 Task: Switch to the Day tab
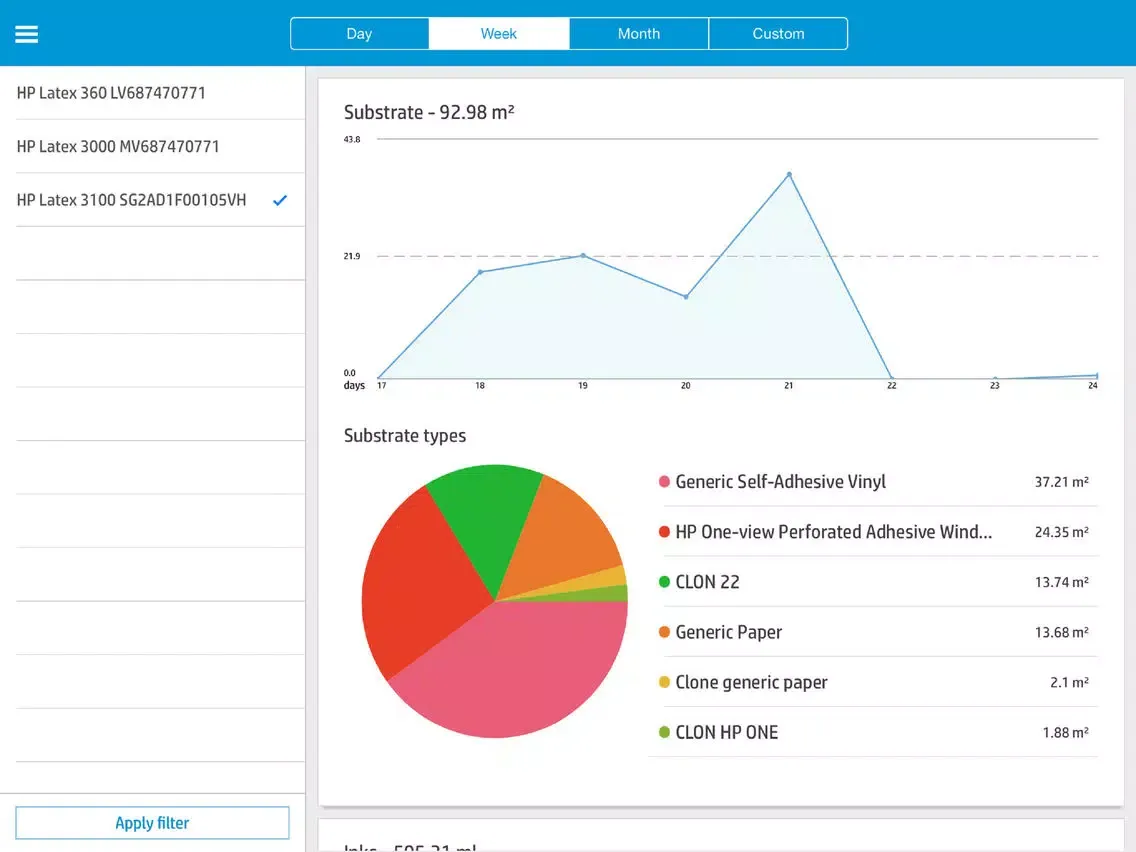click(x=359, y=33)
